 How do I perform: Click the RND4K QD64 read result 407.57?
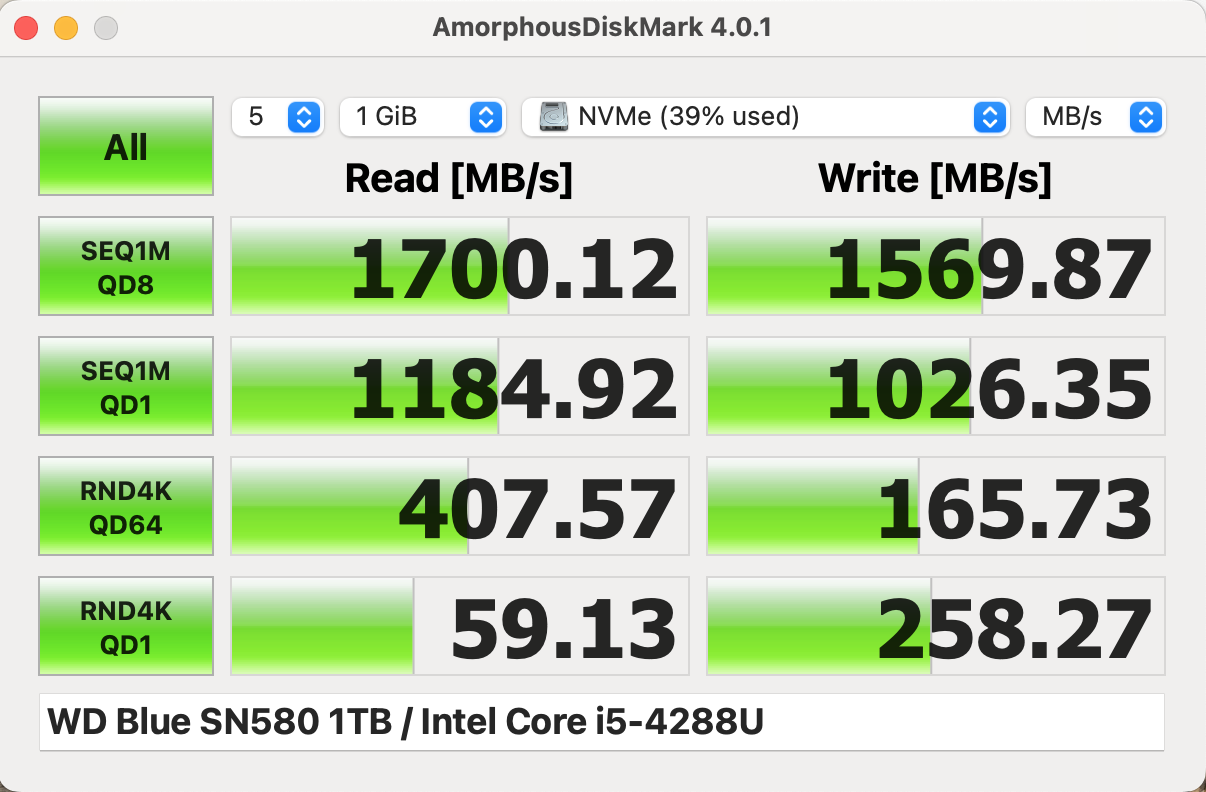460,507
